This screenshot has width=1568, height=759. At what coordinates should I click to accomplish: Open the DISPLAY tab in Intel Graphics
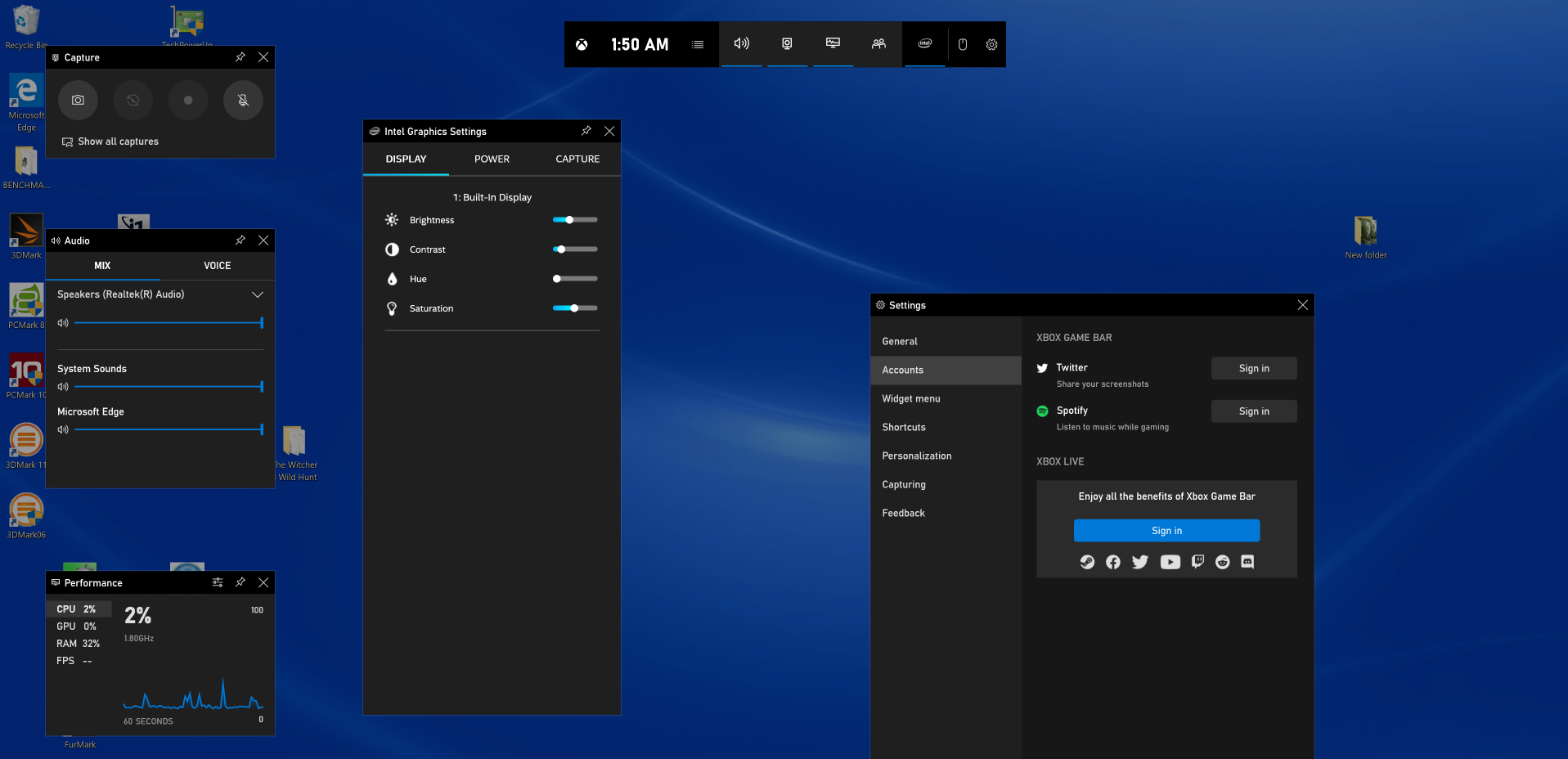point(407,159)
